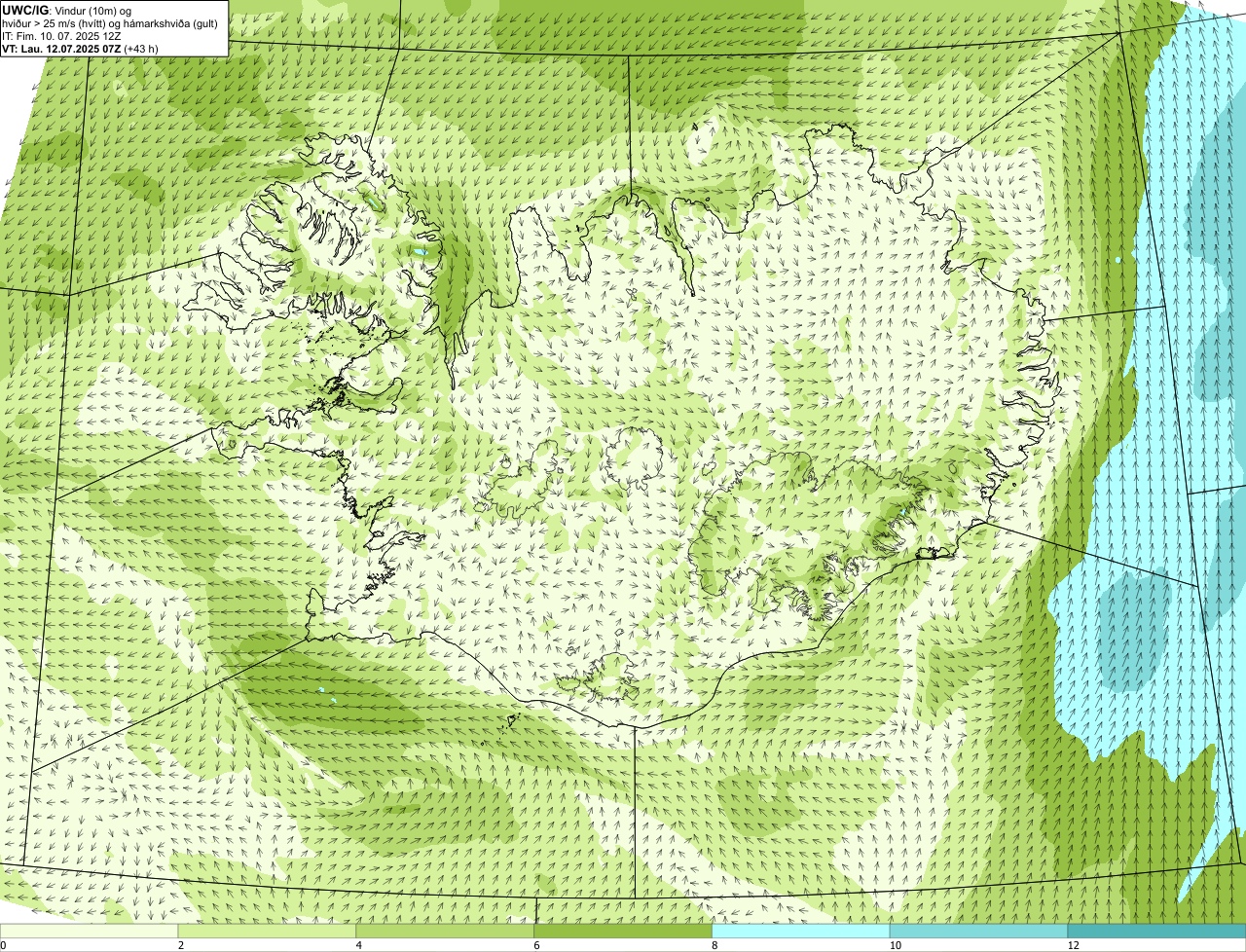This screenshot has width=1246, height=952.
Task: Click the '10' scale label
Action: [894, 945]
